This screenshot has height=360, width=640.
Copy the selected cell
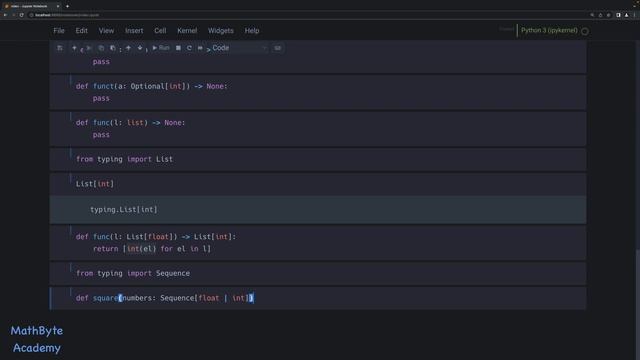point(101,48)
